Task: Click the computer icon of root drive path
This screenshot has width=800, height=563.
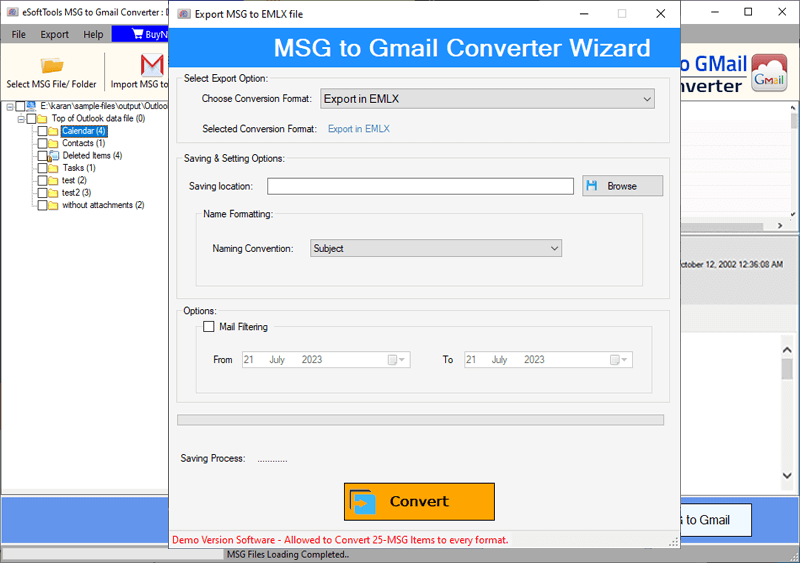Action: coord(32,106)
